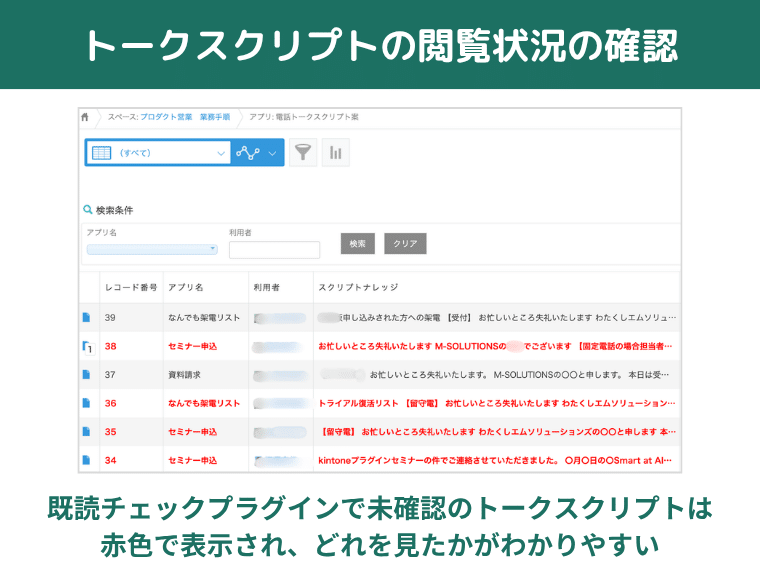Open the 業務手順 breadcrumb link
The width and height of the screenshot is (760, 570).
215,117
